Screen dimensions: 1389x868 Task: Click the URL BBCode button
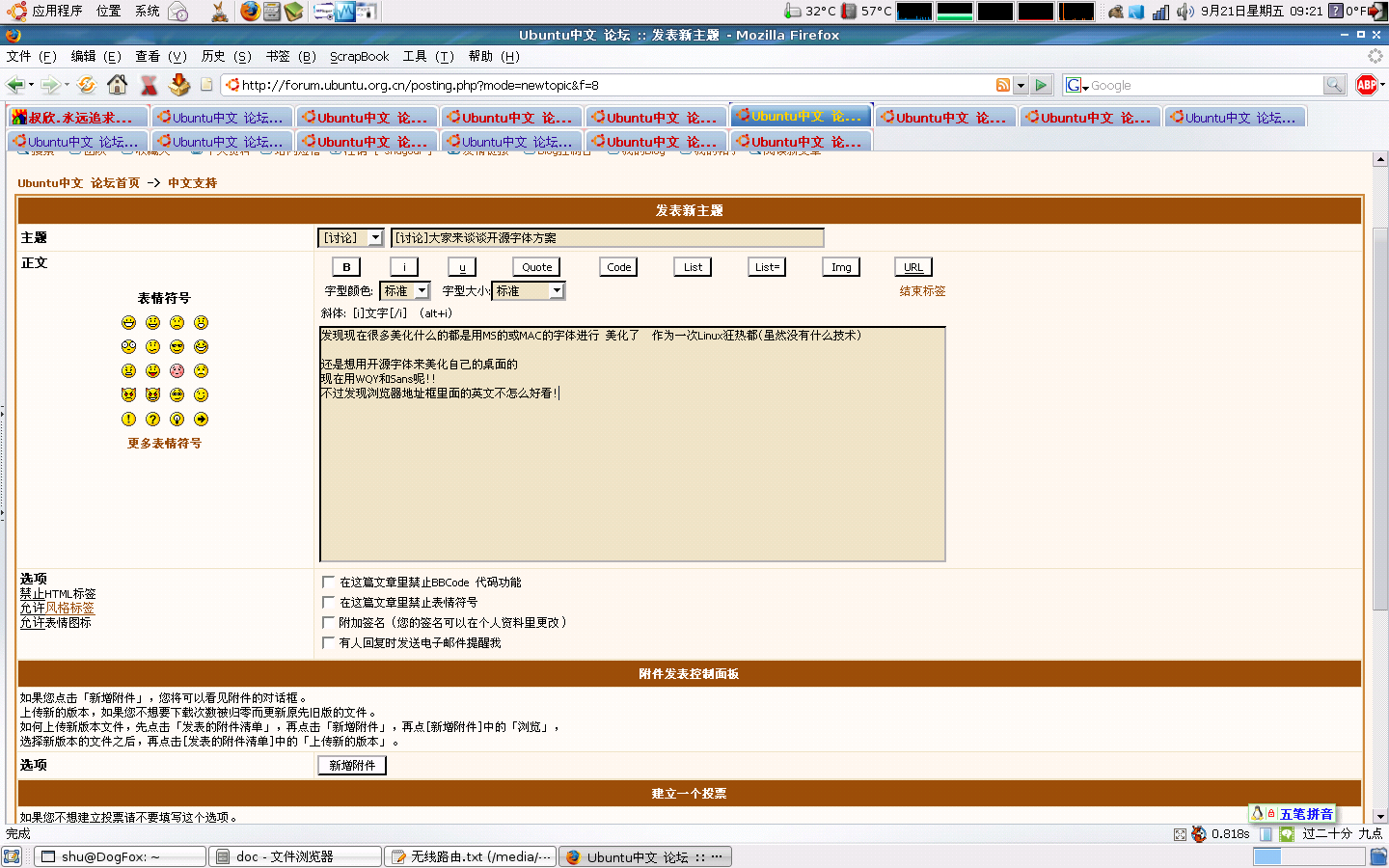913,267
